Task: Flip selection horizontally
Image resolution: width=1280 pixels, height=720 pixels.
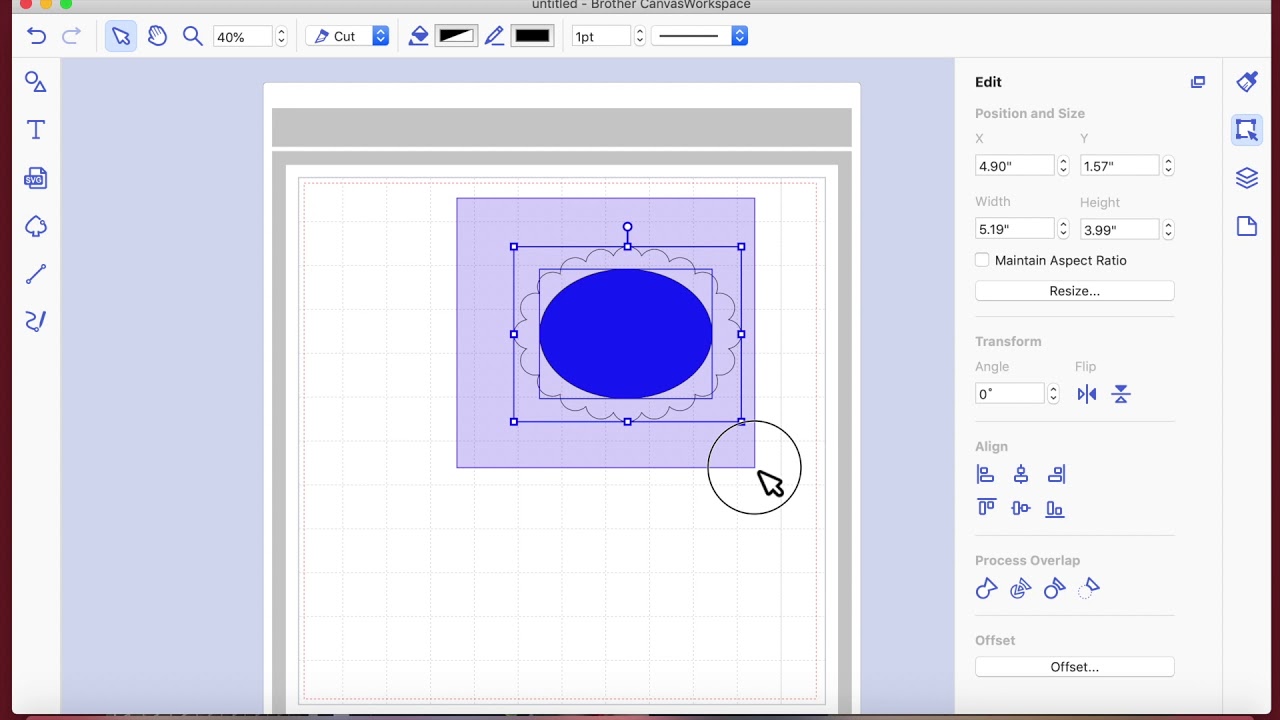Action: click(x=1087, y=394)
